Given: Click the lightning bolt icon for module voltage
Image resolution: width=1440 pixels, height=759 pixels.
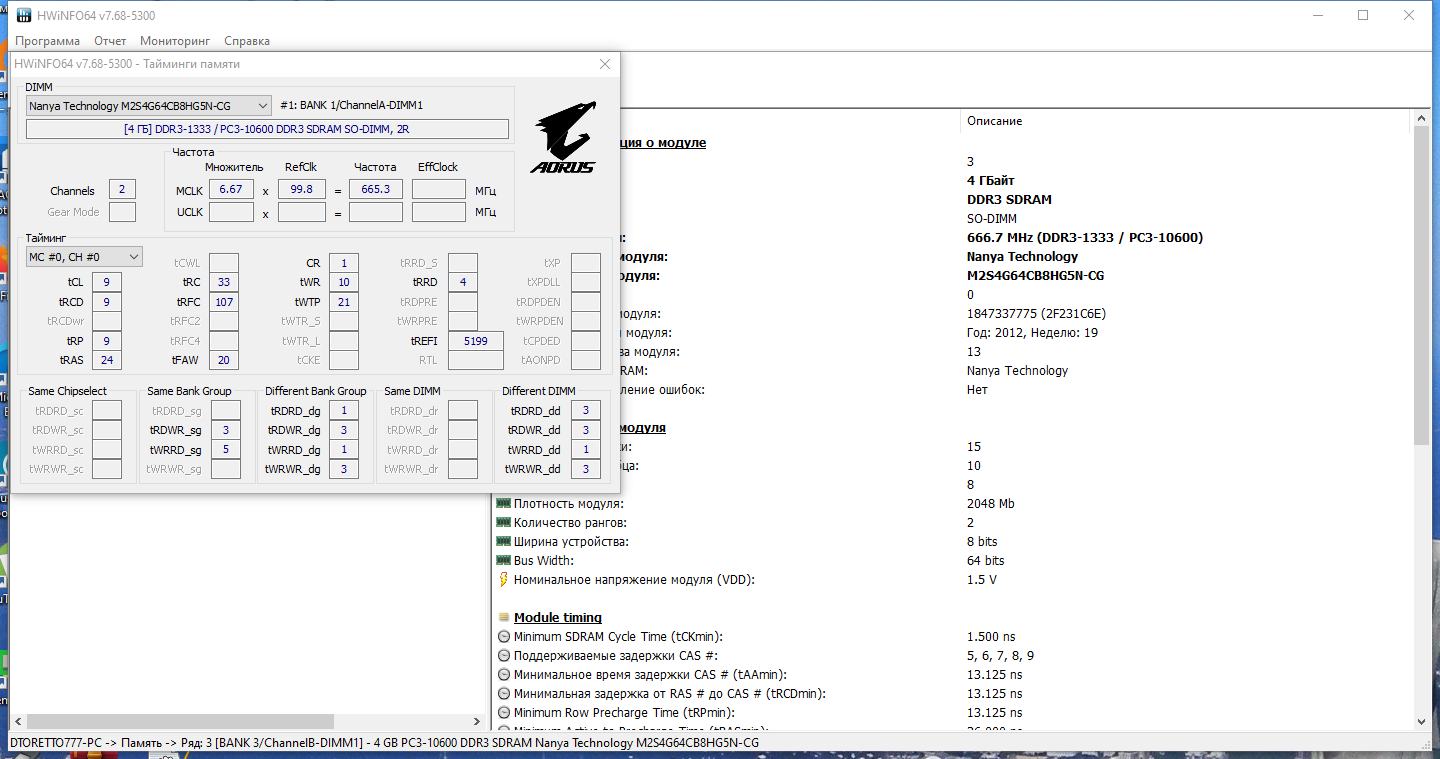Looking at the screenshot, I should (x=503, y=580).
